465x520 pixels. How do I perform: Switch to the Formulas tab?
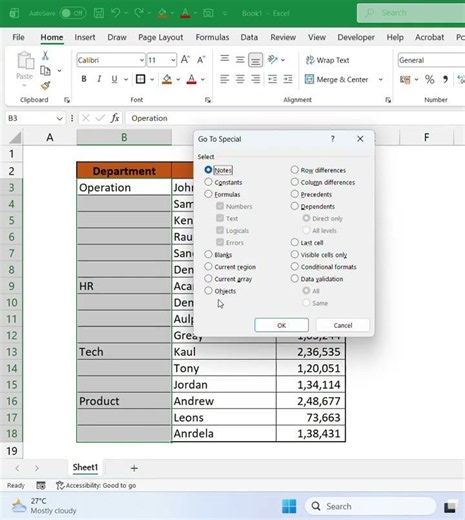pos(212,37)
